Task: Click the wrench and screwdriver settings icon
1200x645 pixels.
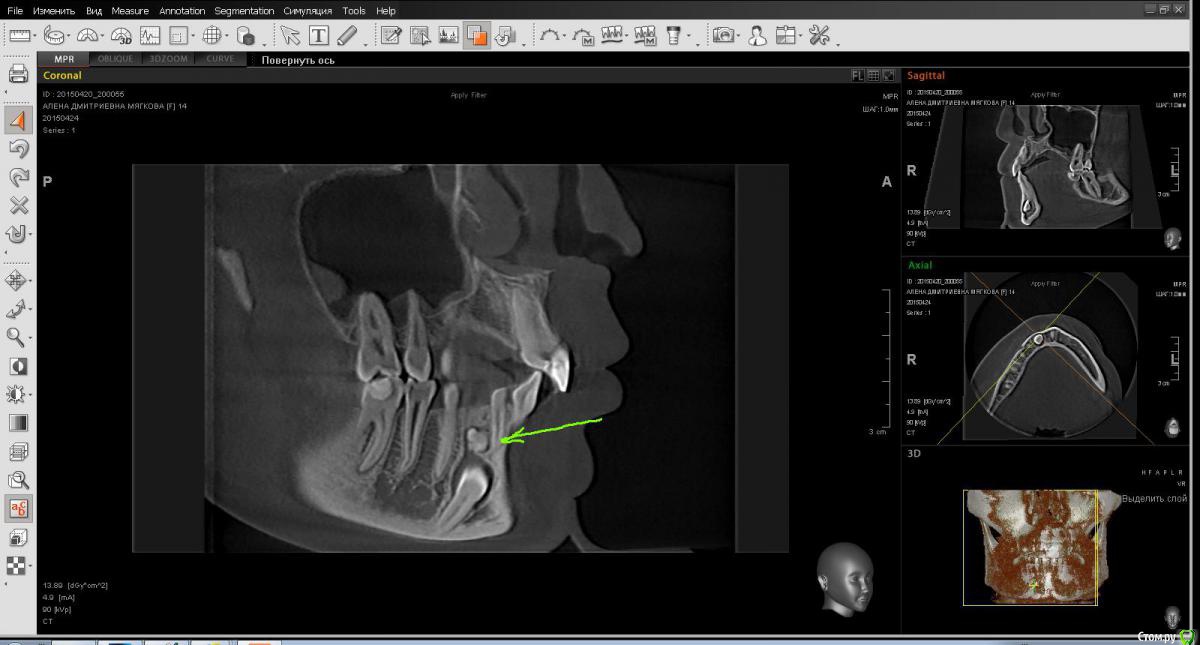Action: coord(819,36)
